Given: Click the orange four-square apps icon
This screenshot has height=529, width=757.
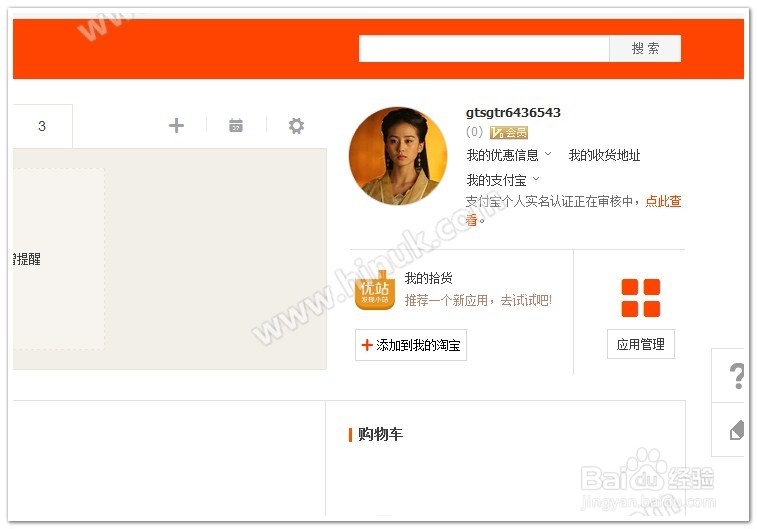Looking at the screenshot, I should tap(641, 298).
